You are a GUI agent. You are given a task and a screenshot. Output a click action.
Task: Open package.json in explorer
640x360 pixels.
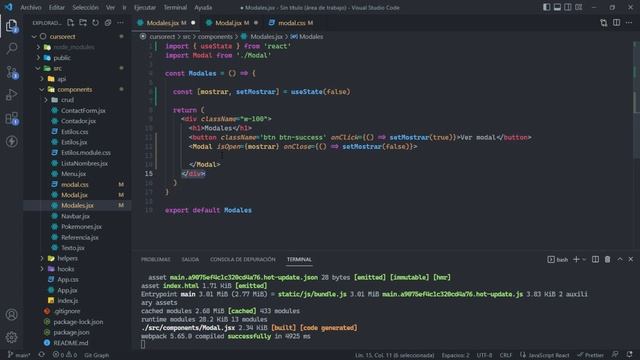71,332
